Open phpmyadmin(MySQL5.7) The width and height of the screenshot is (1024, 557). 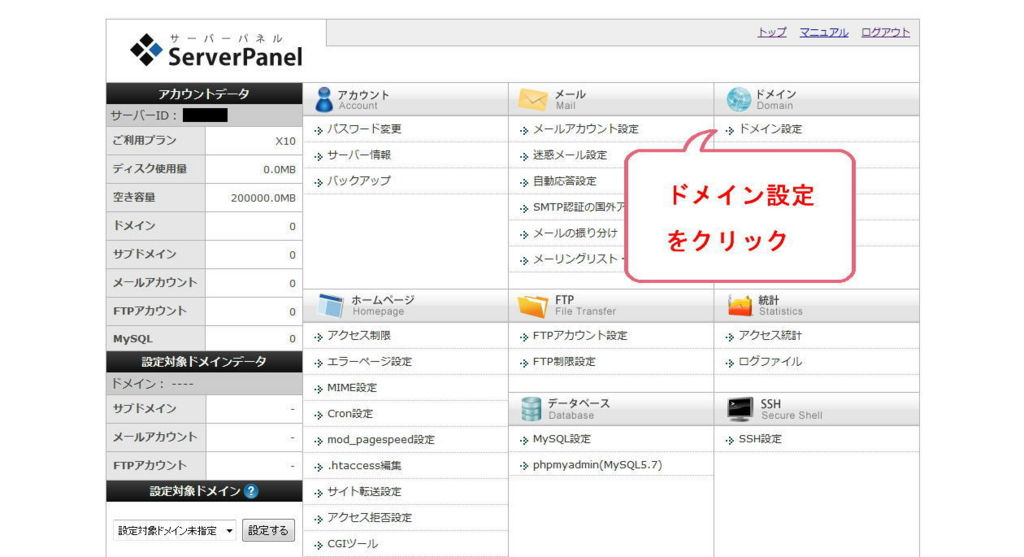[597, 465]
